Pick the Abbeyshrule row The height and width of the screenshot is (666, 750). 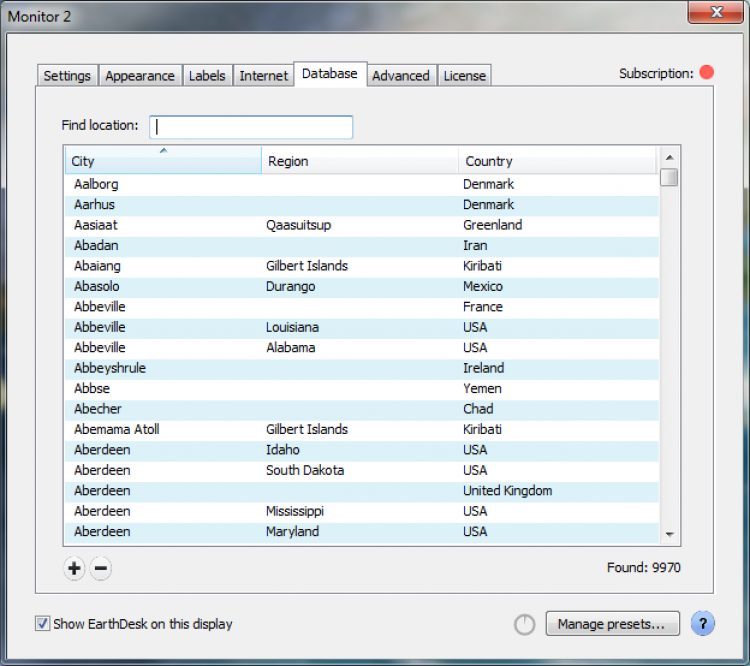(x=362, y=368)
